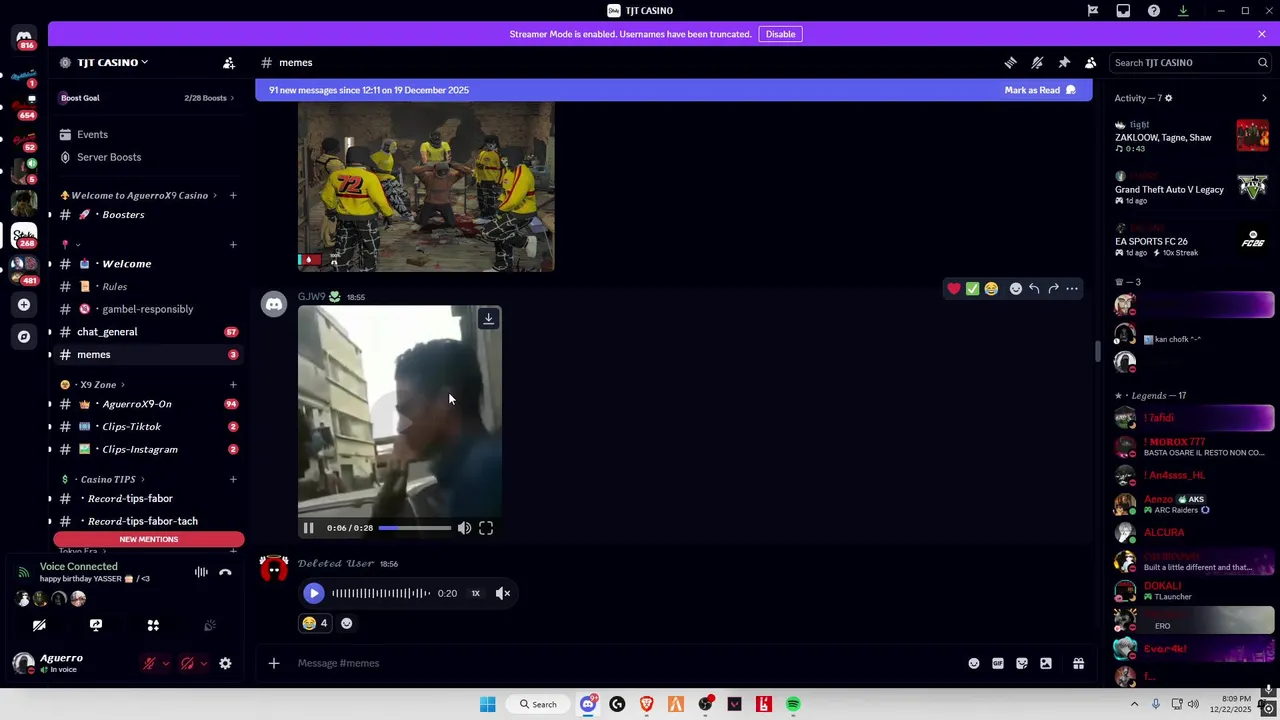Invite people to TJT CASINO server

229,62
